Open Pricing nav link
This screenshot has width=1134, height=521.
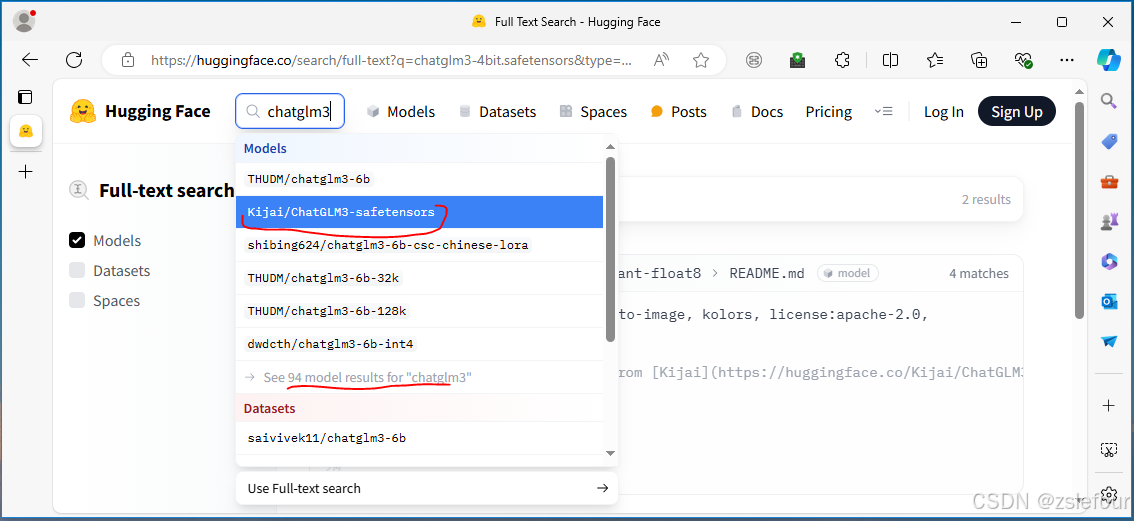[x=829, y=111]
